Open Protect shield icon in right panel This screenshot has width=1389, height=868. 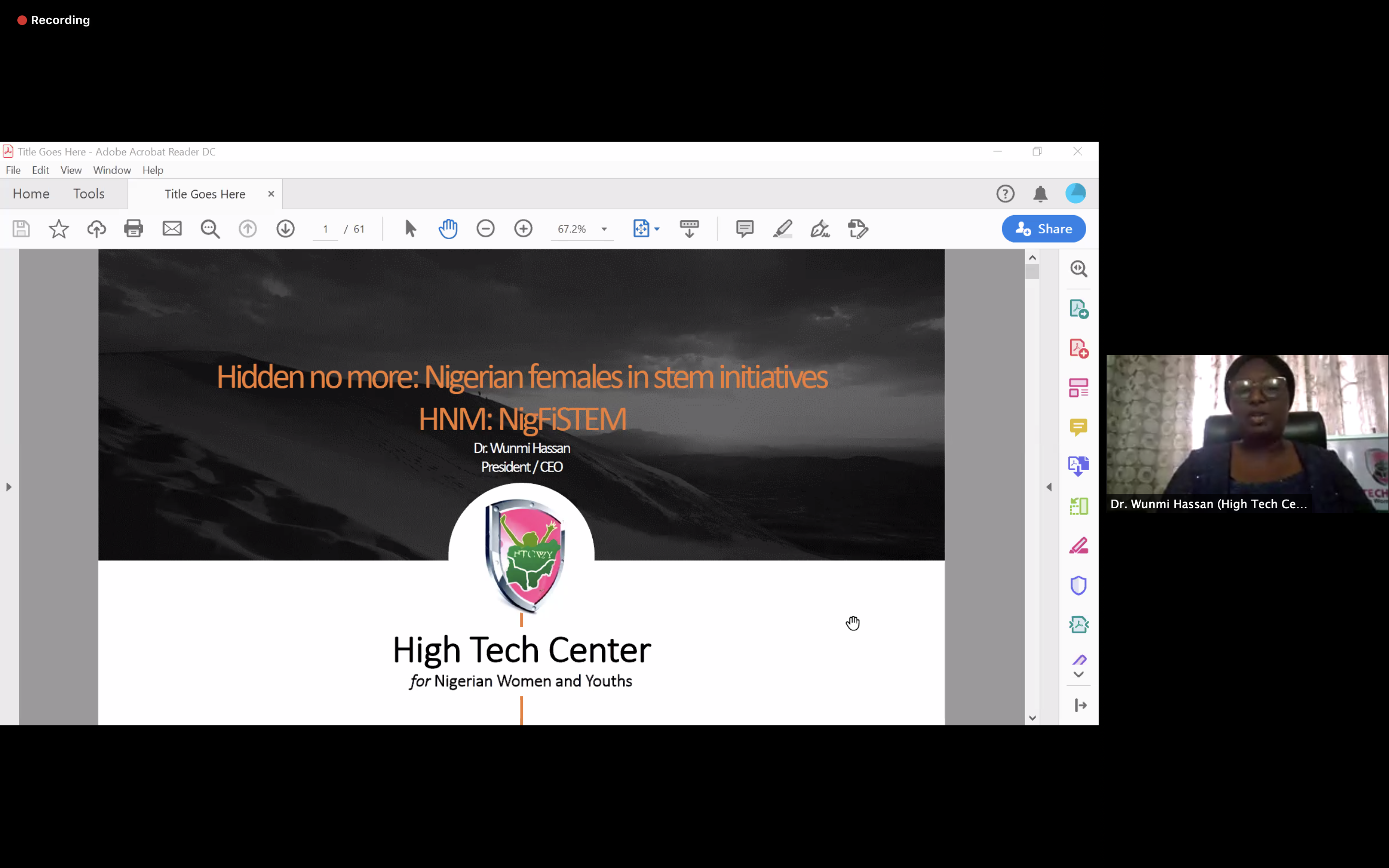[1079, 585]
